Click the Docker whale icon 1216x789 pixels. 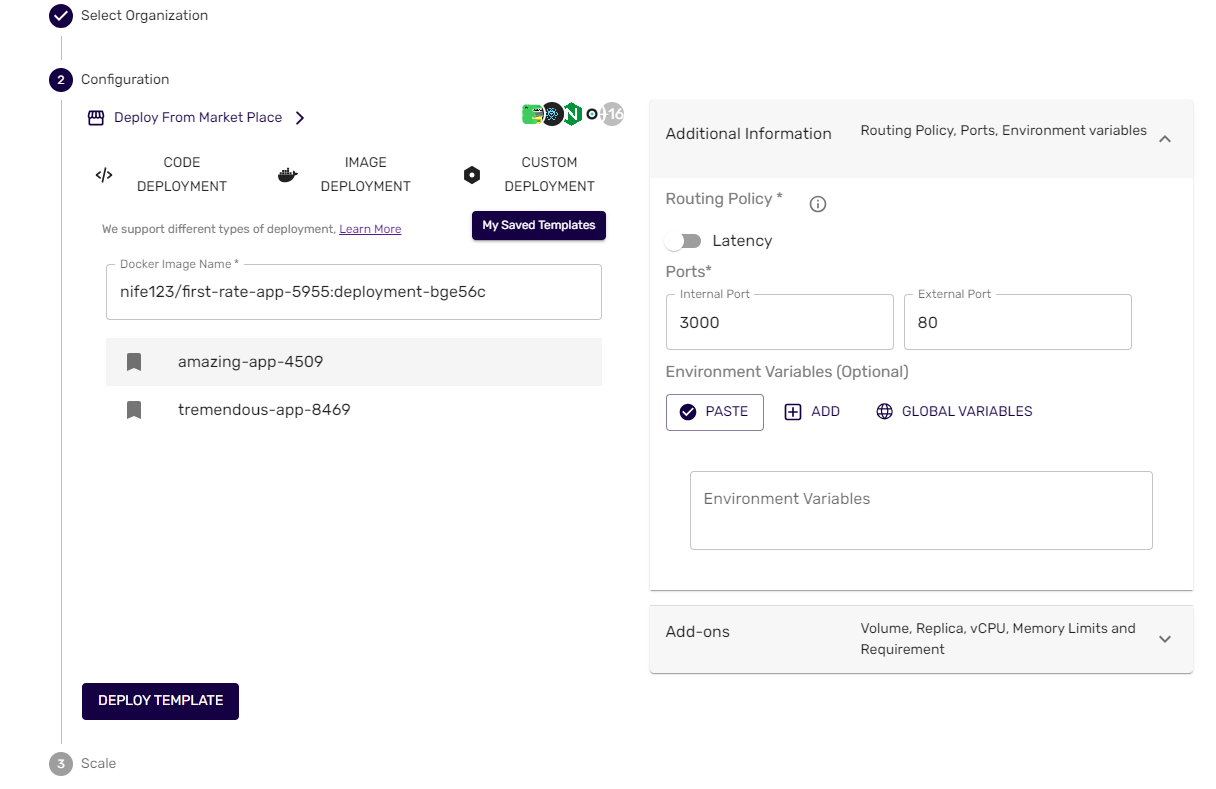[287, 175]
